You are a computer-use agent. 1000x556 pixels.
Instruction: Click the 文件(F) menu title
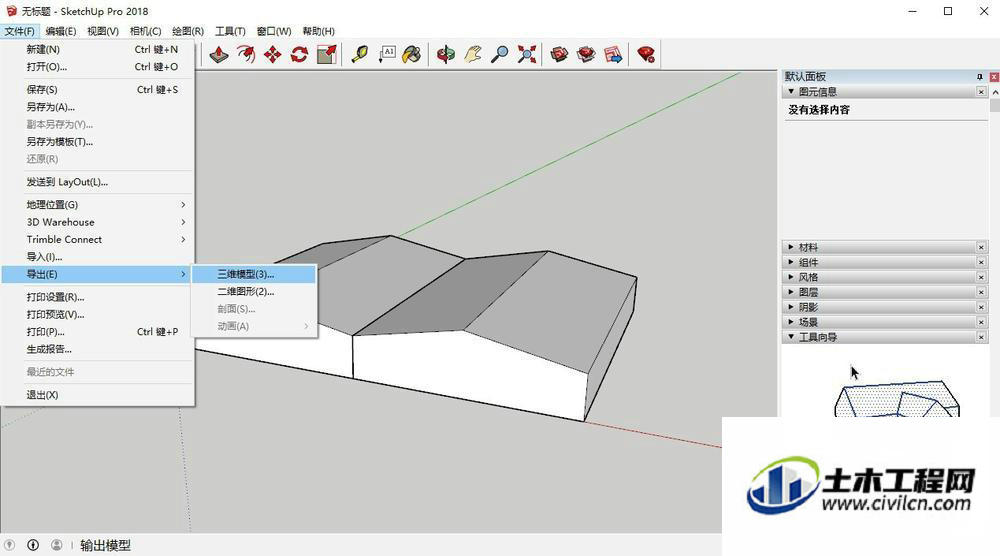19,31
